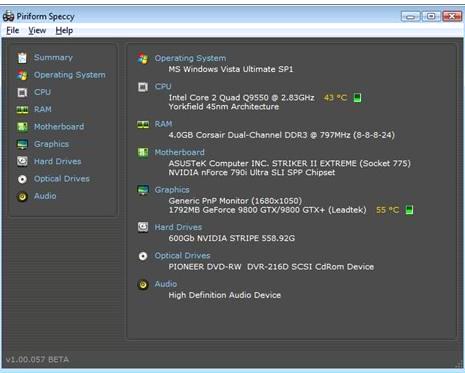Click the green CPU temperature indicator icon

(x=357, y=98)
